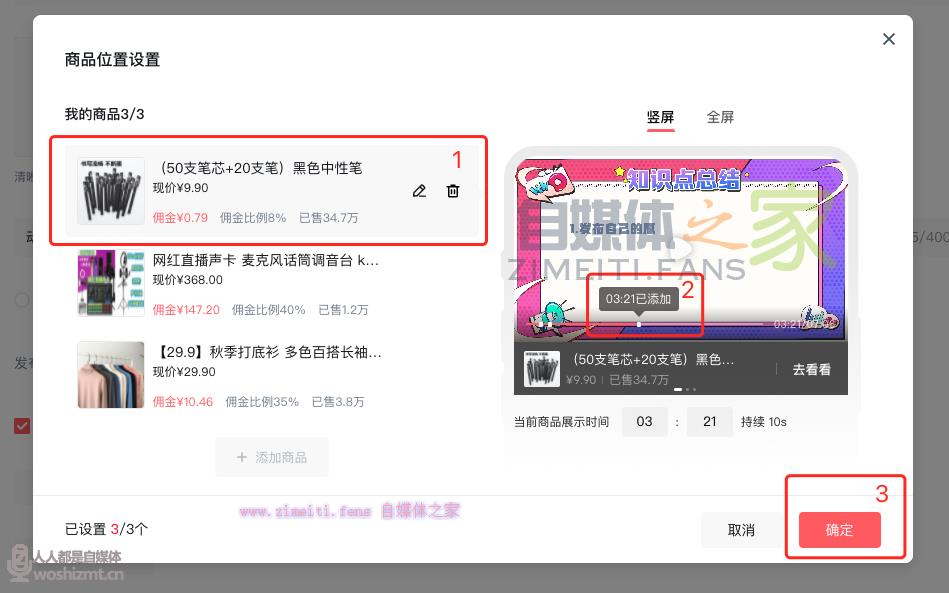Switch to 竖屏 tab

[x=660, y=117]
